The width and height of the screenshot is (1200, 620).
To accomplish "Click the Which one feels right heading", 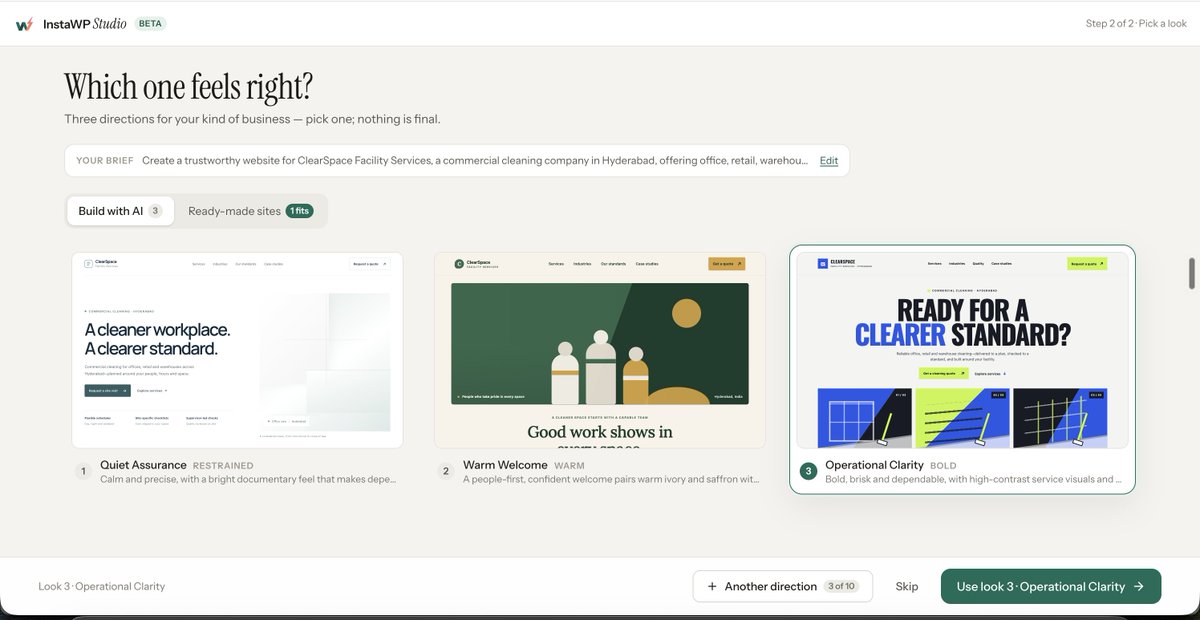I will (188, 87).
